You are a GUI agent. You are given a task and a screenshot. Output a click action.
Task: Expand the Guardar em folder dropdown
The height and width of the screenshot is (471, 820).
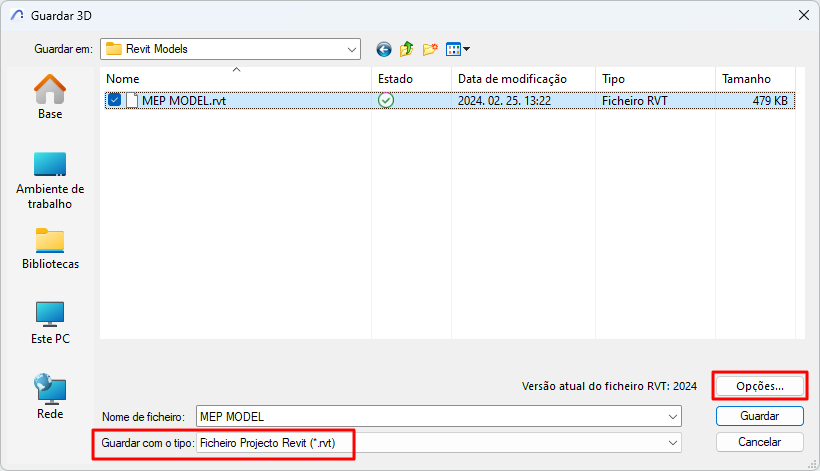pyautogui.click(x=351, y=50)
